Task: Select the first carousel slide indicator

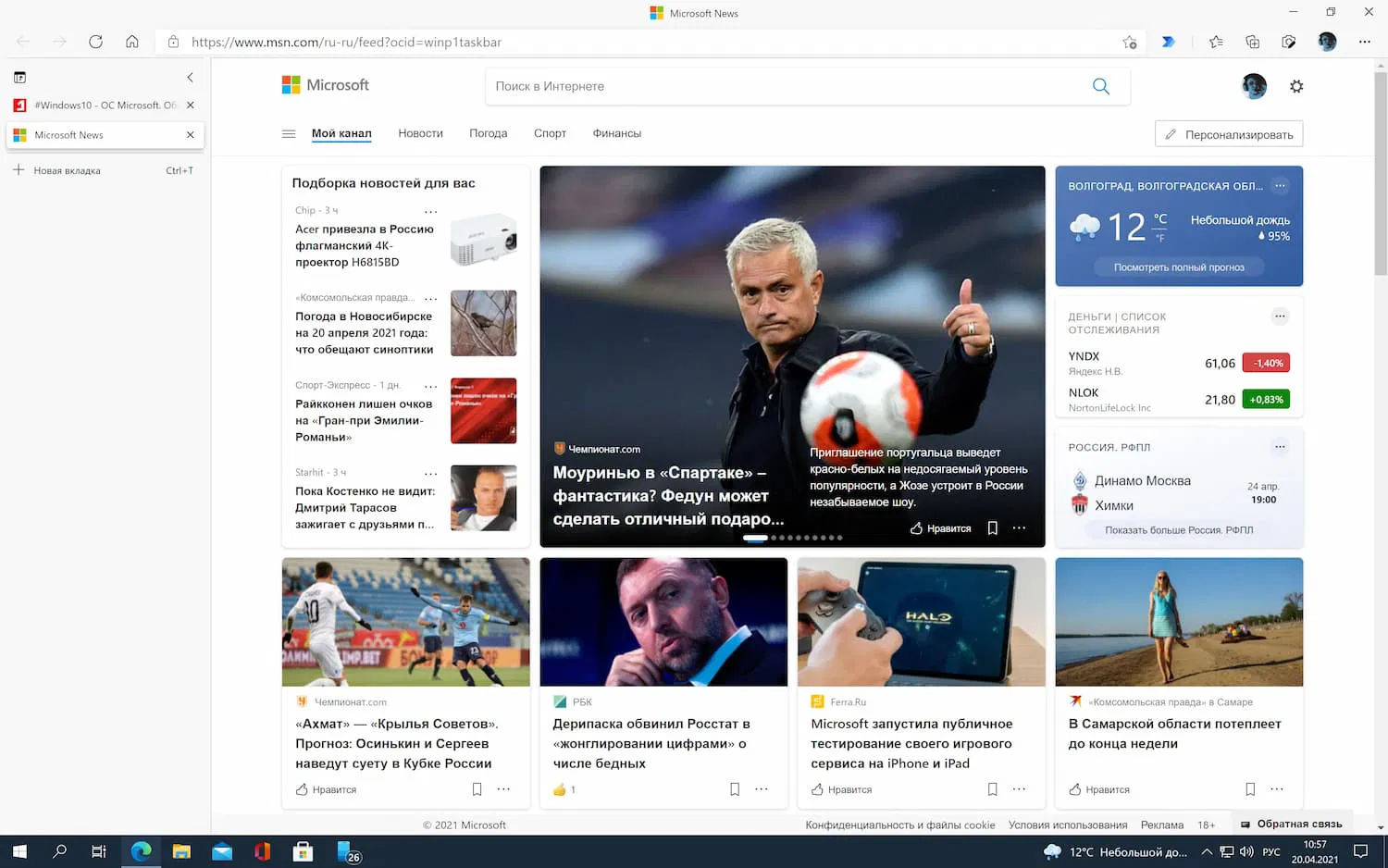Action: [x=755, y=538]
